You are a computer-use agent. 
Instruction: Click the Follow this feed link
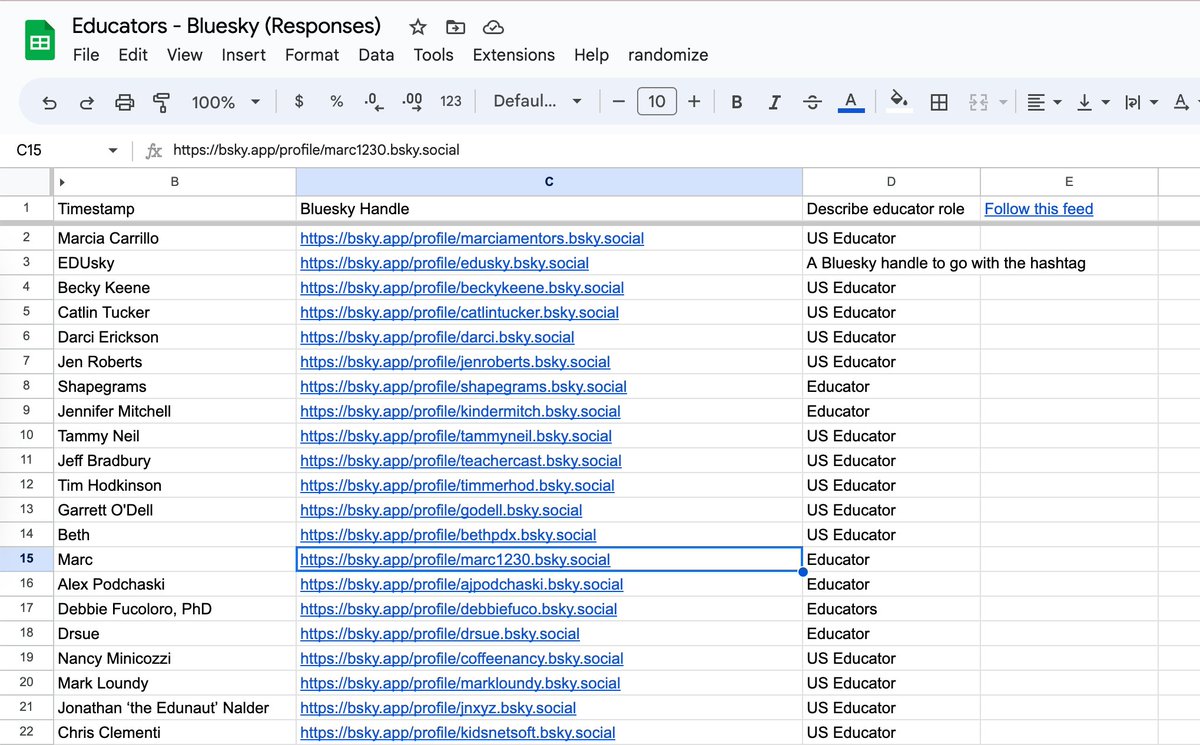click(x=1038, y=209)
